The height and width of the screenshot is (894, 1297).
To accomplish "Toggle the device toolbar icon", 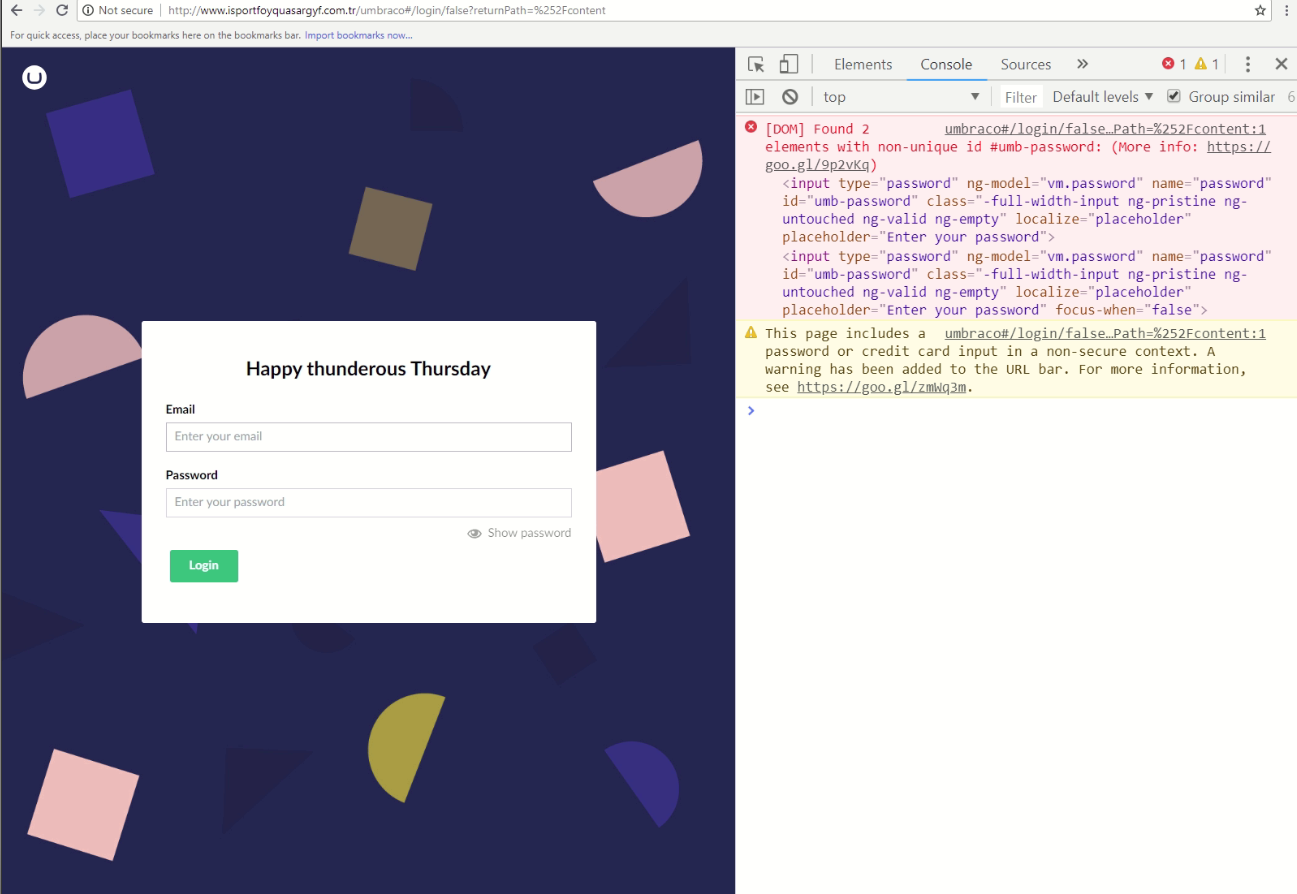I will click(x=789, y=64).
